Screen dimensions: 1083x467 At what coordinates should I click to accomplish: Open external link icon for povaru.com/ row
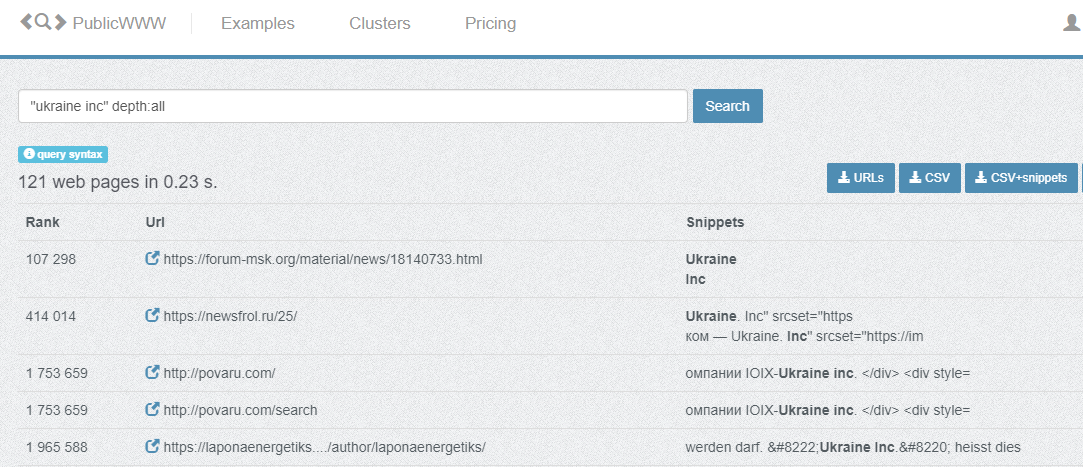(x=153, y=373)
